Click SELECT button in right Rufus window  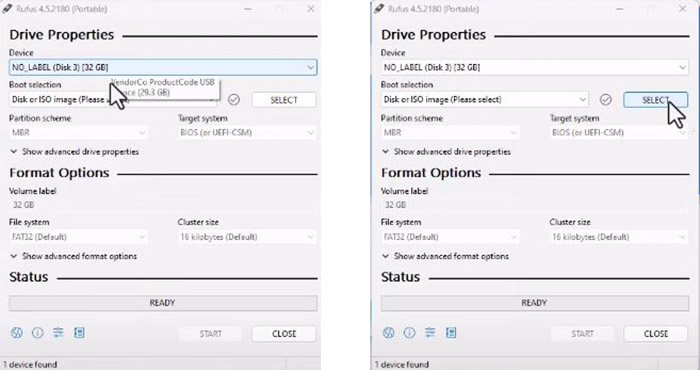point(656,100)
